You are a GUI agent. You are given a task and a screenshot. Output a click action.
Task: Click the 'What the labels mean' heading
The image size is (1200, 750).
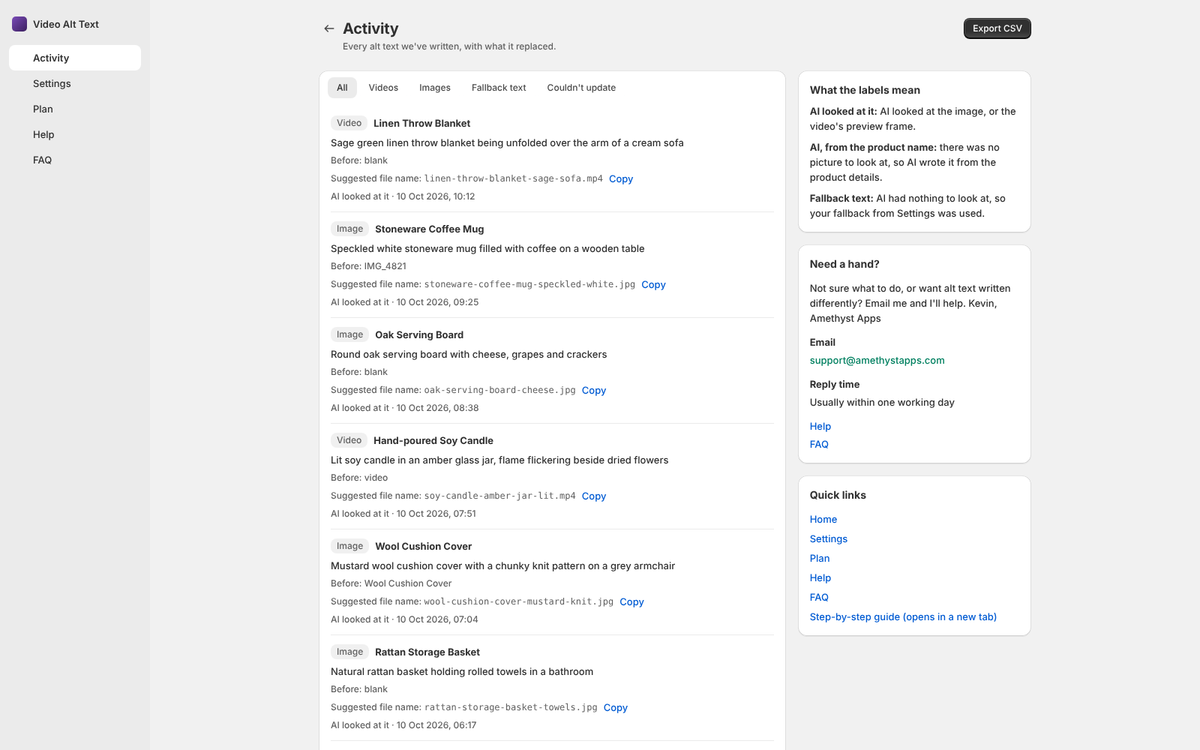(865, 90)
